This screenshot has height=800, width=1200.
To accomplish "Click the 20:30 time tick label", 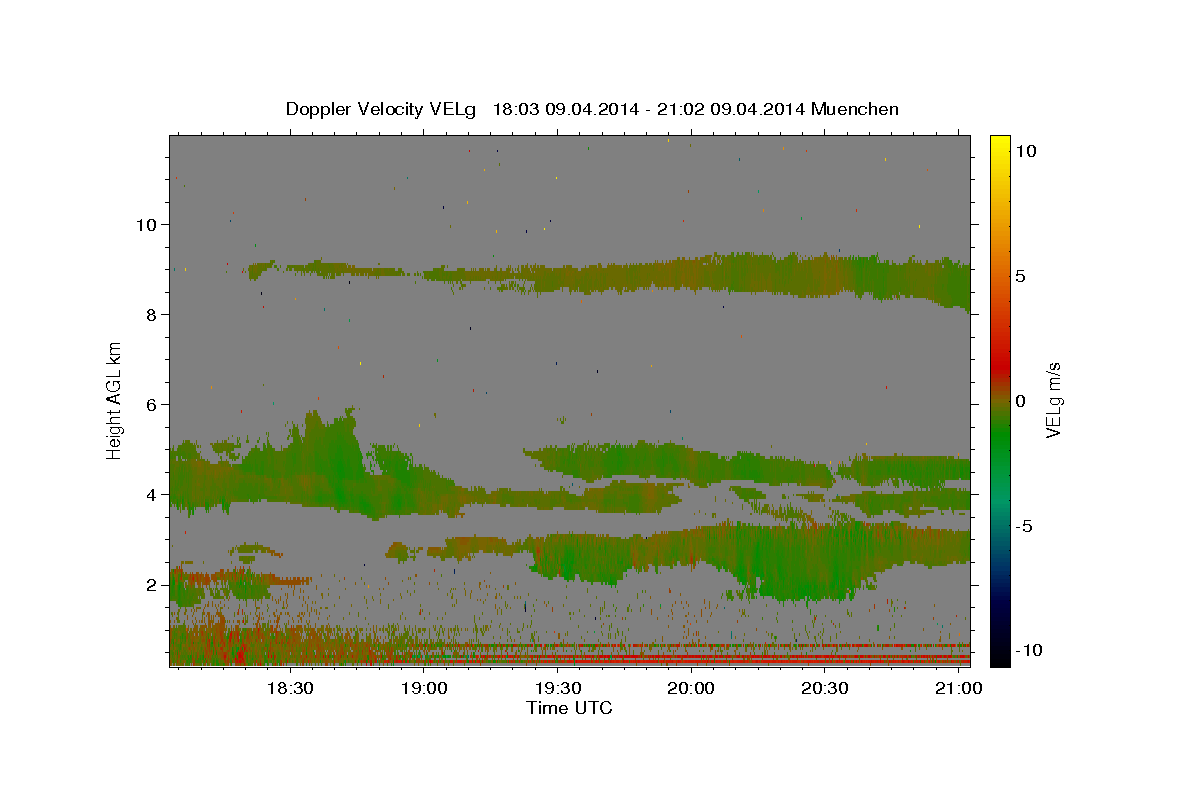I will pos(825,689).
